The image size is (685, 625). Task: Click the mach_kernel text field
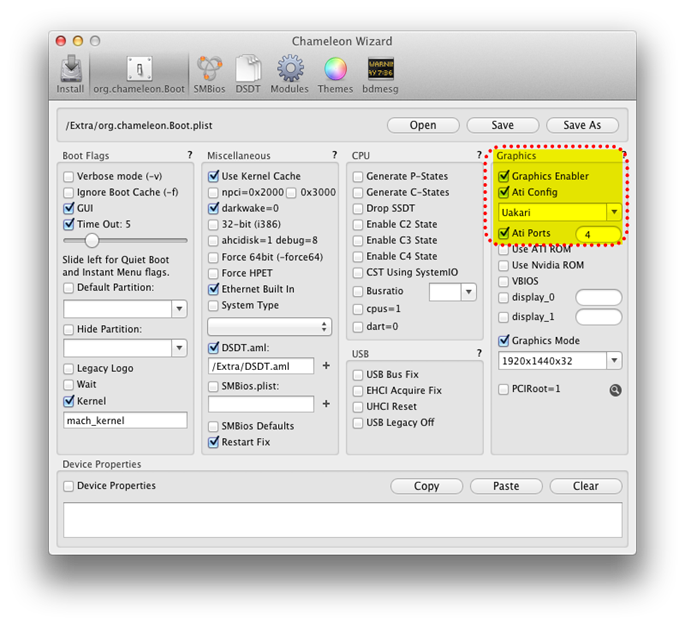125,421
